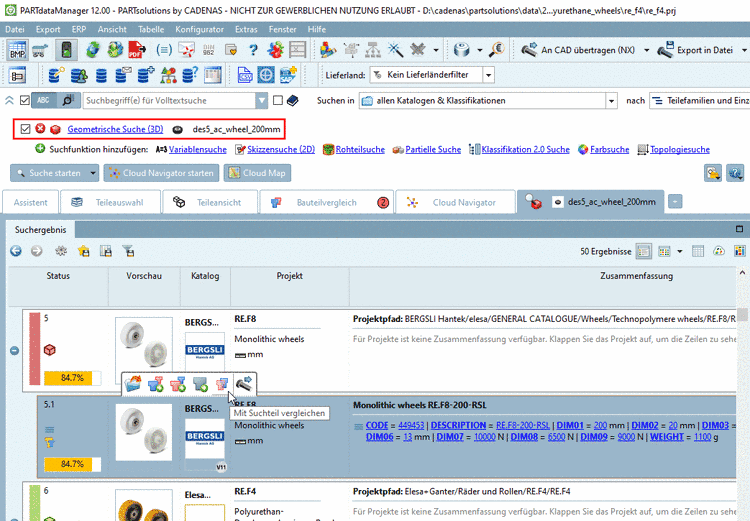Switch to the Bauteilvergleich tab
The height and width of the screenshot is (521, 750).
pyautogui.click(x=326, y=202)
